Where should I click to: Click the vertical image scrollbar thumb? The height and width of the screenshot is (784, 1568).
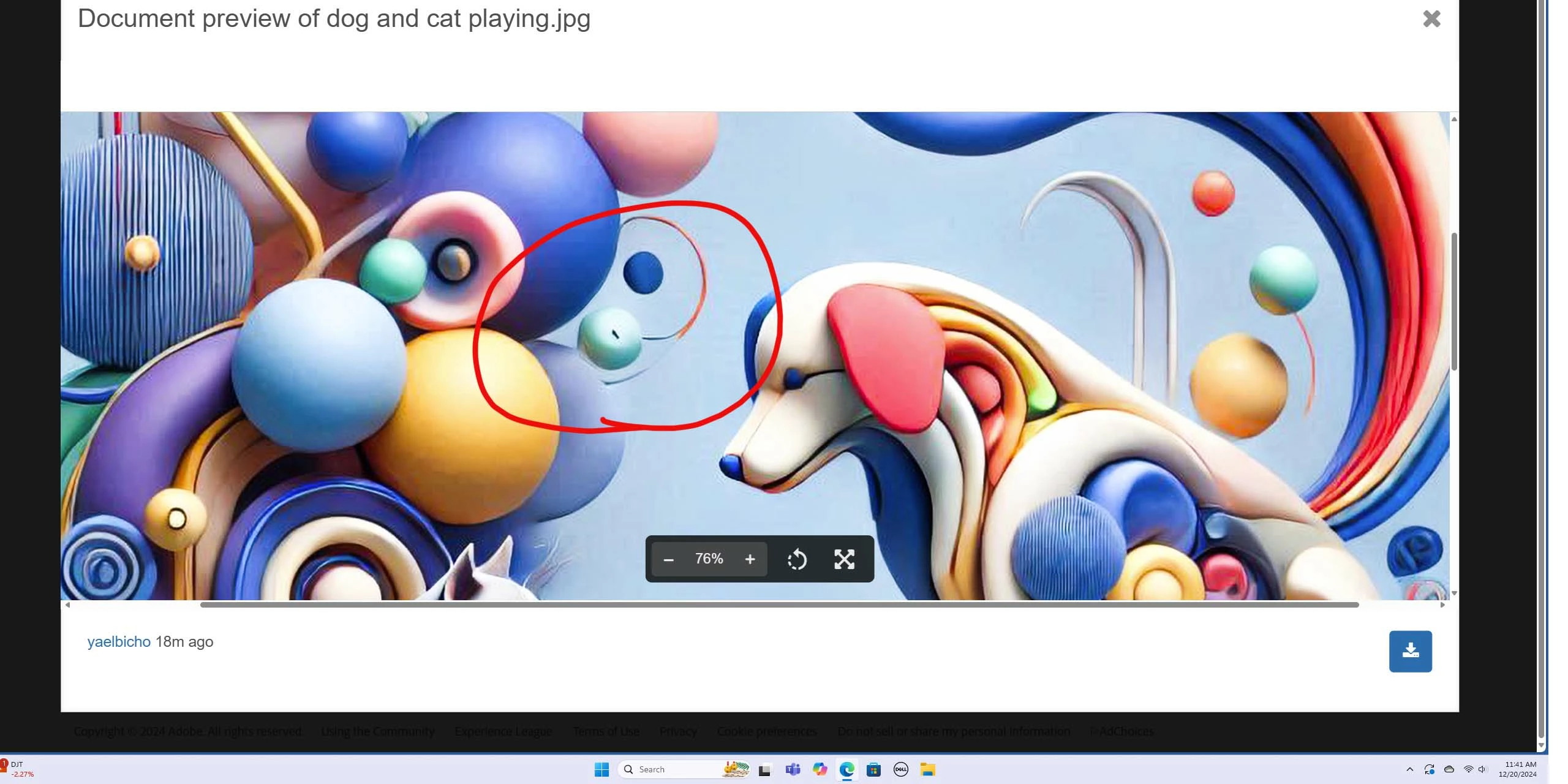(x=1453, y=300)
